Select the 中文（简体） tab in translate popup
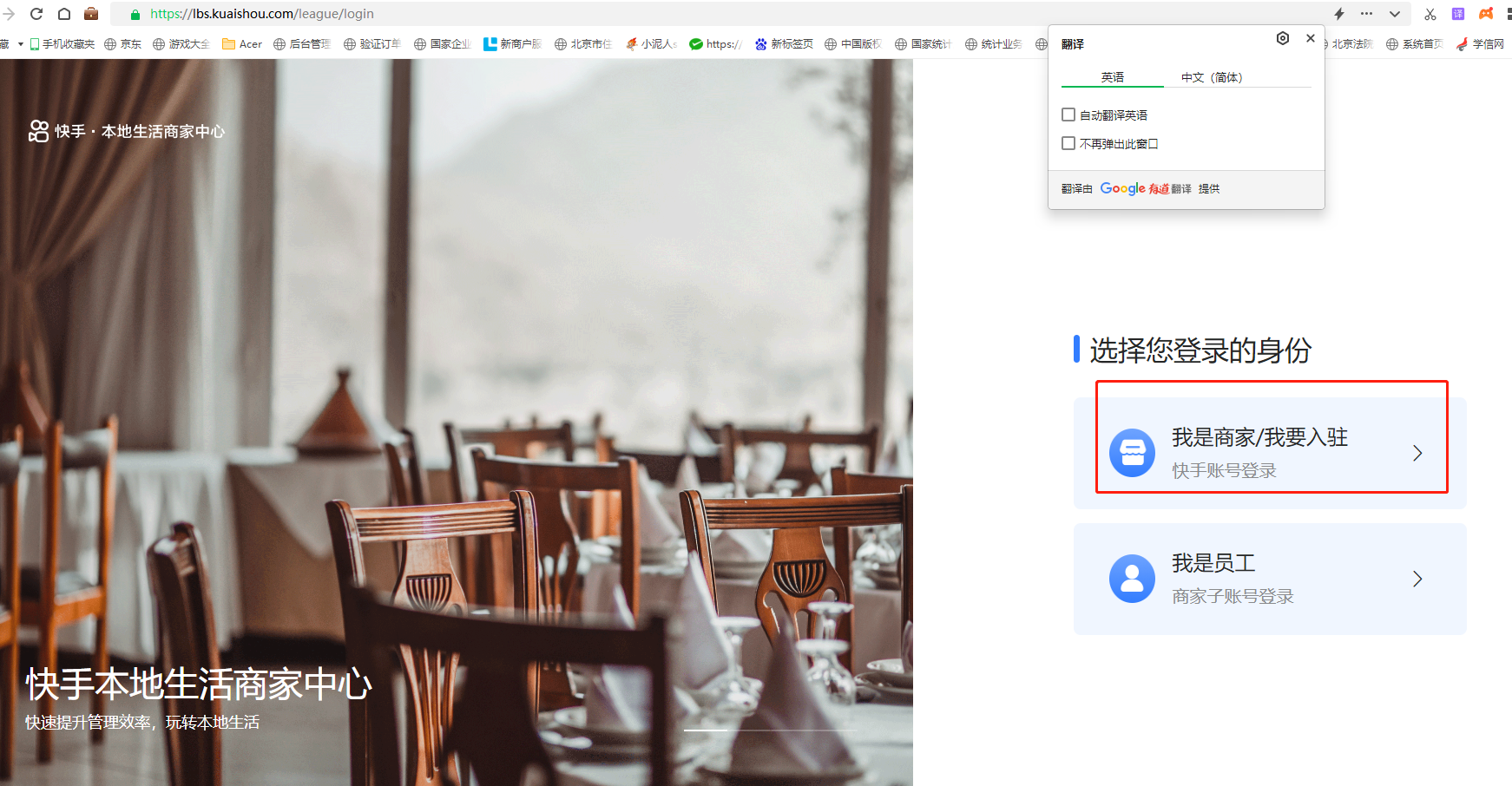The image size is (1512, 786). click(1212, 77)
